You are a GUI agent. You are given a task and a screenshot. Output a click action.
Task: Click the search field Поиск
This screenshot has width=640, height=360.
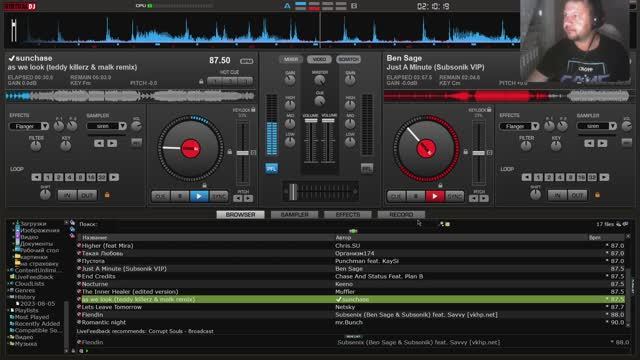point(261,224)
